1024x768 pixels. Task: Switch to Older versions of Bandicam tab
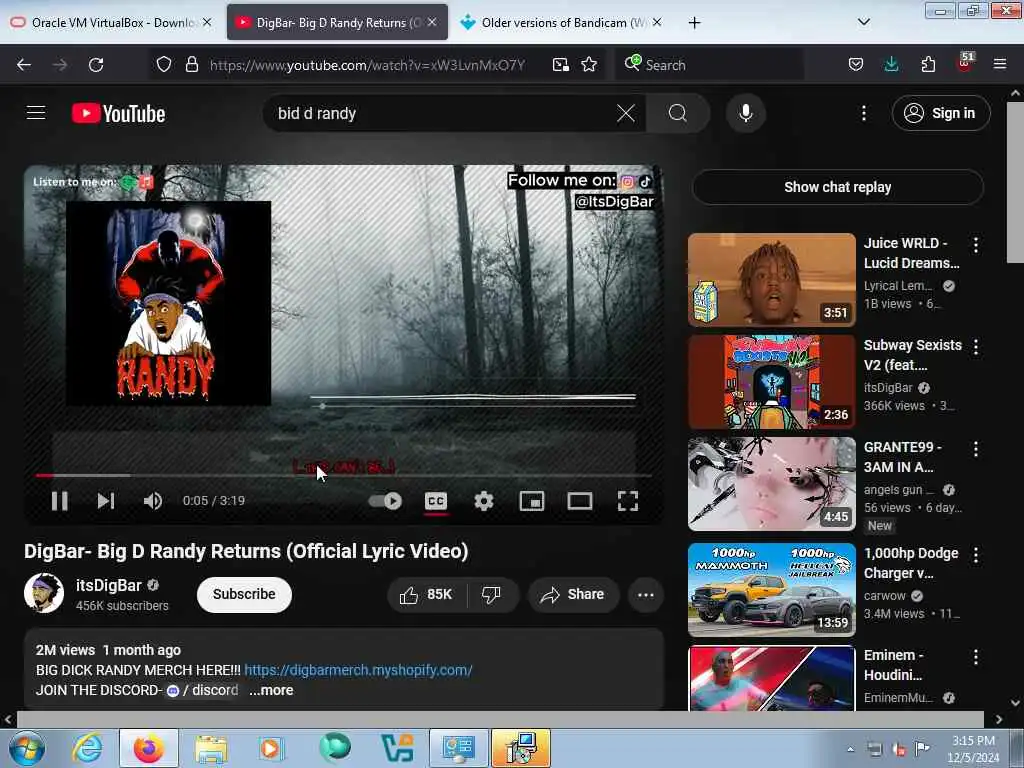(x=560, y=22)
